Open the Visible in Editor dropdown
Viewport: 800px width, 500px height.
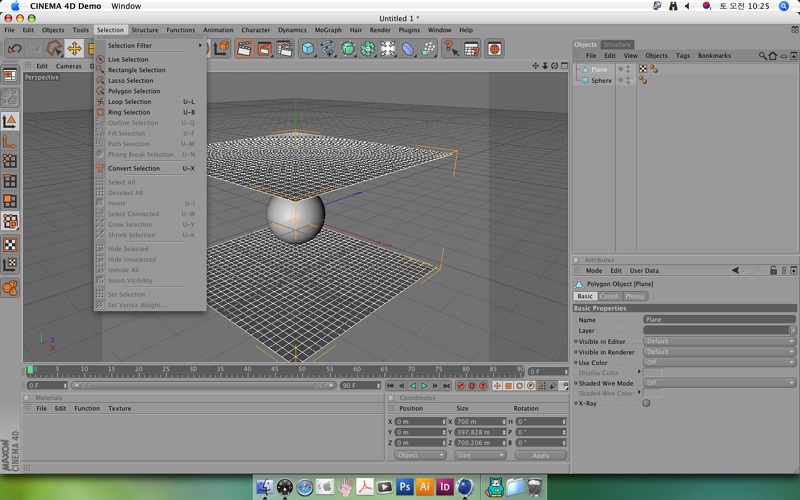coord(719,341)
